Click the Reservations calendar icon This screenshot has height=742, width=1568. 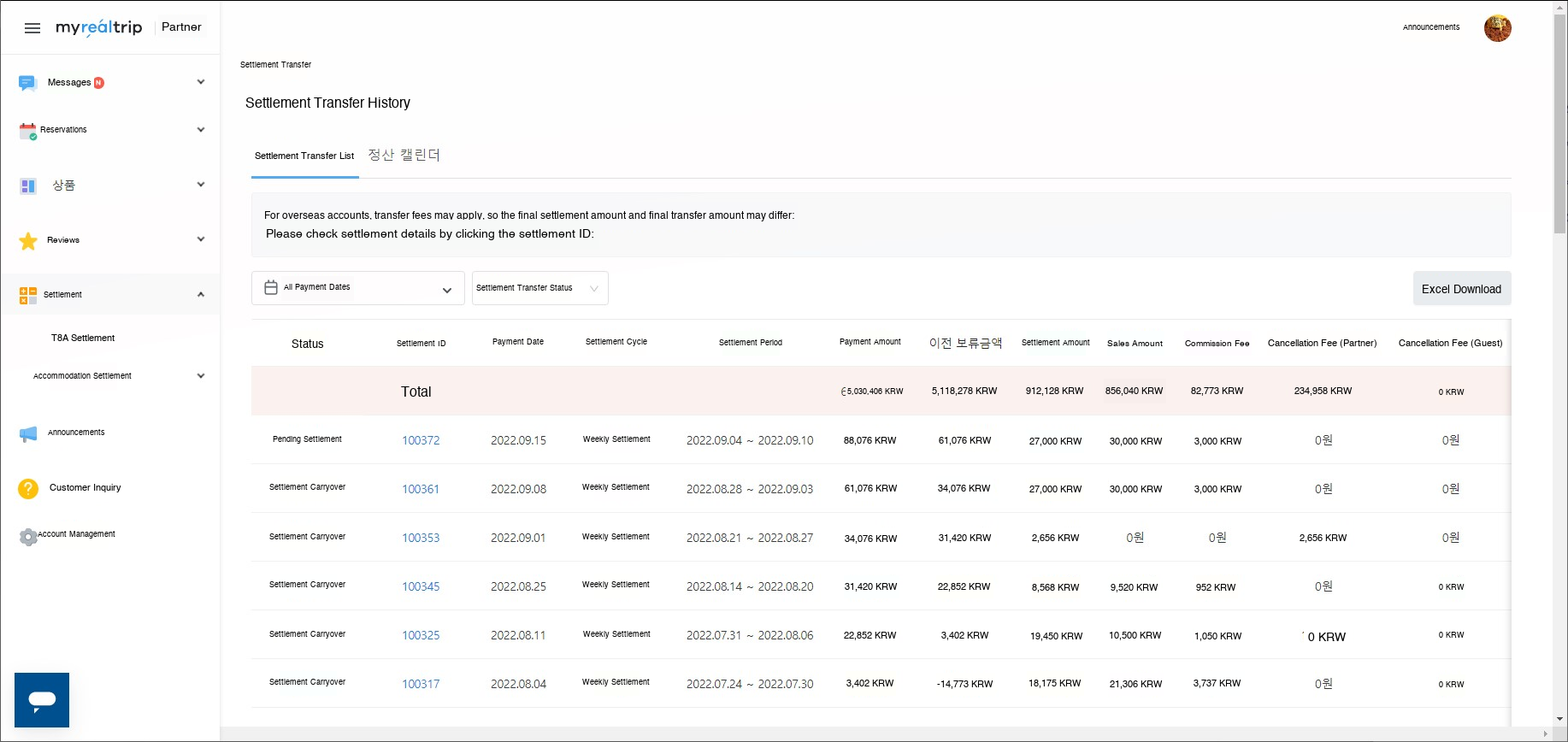tap(27, 131)
